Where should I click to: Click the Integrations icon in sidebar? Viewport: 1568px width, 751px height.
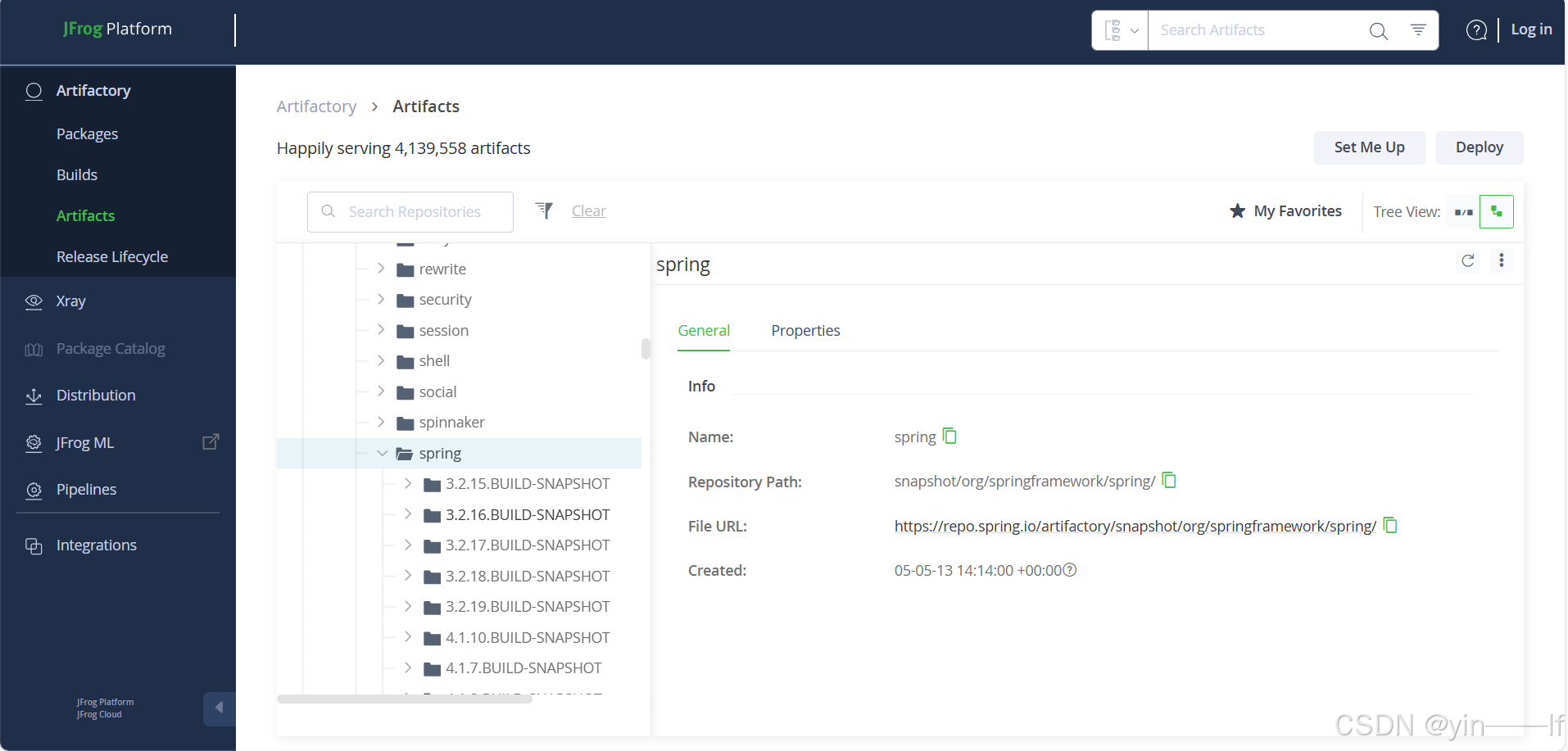tap(34, 546)
